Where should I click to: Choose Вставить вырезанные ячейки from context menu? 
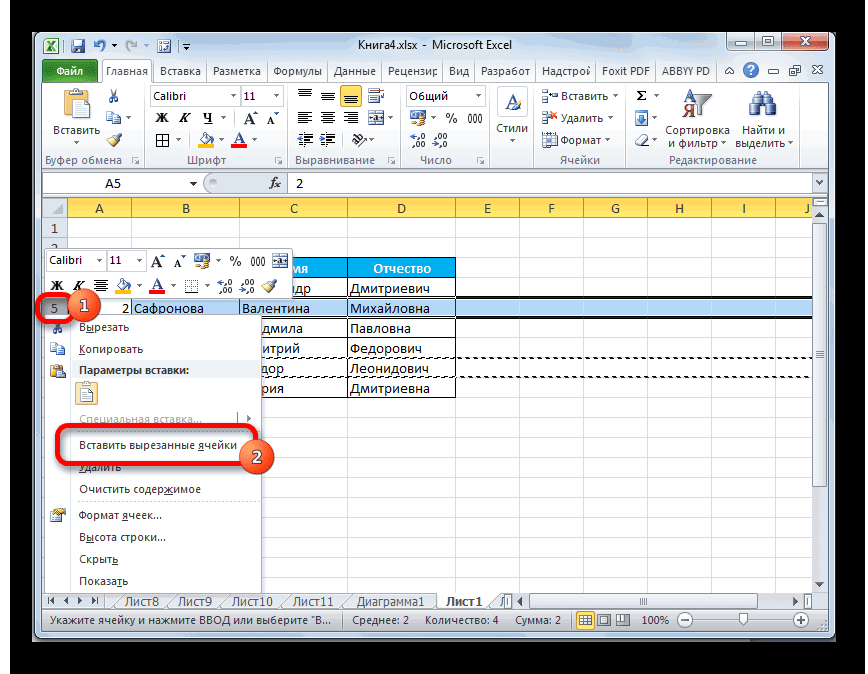tap(158, 446)
